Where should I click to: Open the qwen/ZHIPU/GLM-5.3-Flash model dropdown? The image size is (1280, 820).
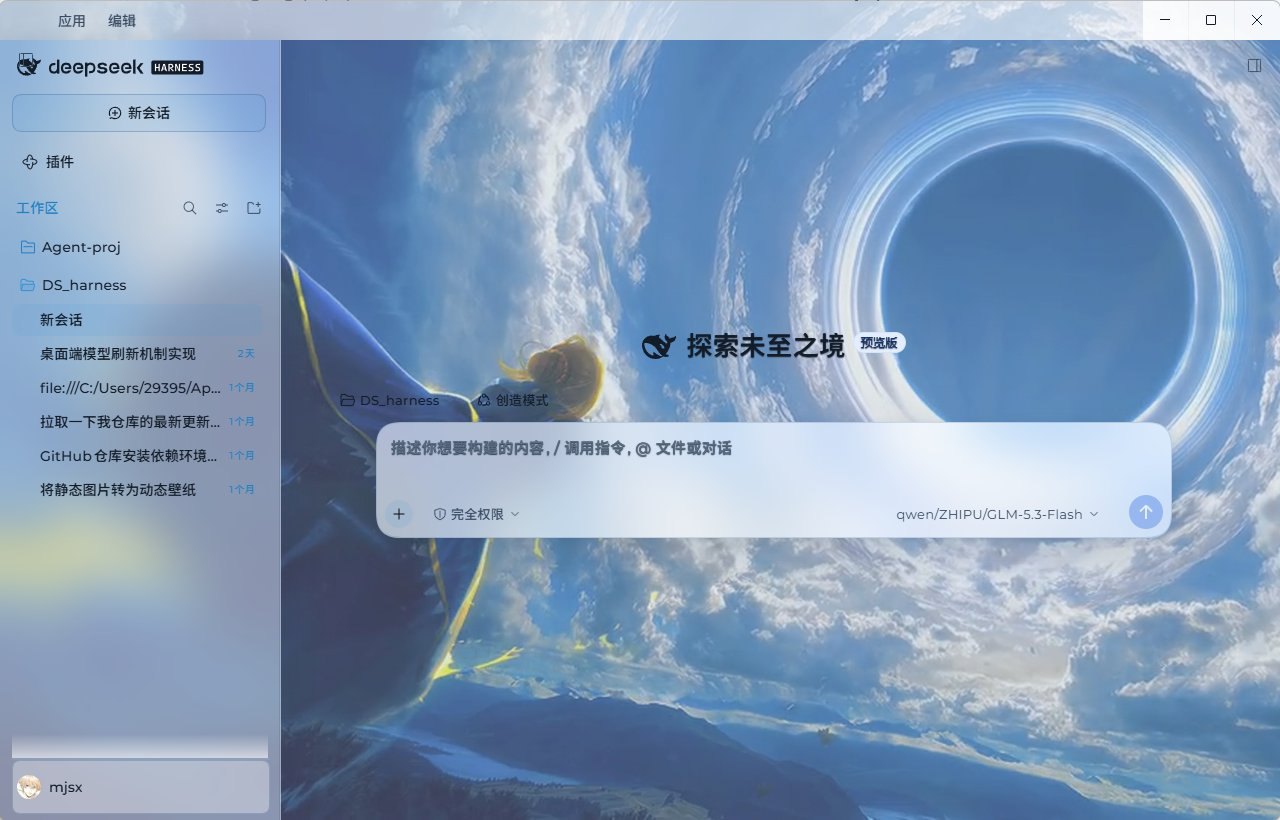point(997,514)
